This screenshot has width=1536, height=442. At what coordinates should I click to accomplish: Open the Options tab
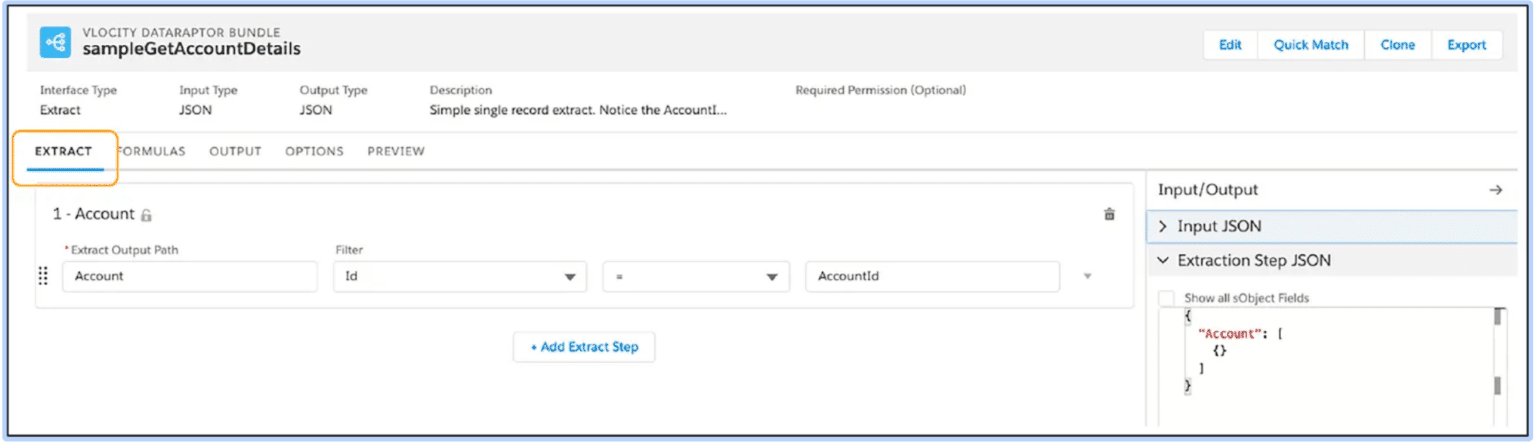tap(314, 152)
